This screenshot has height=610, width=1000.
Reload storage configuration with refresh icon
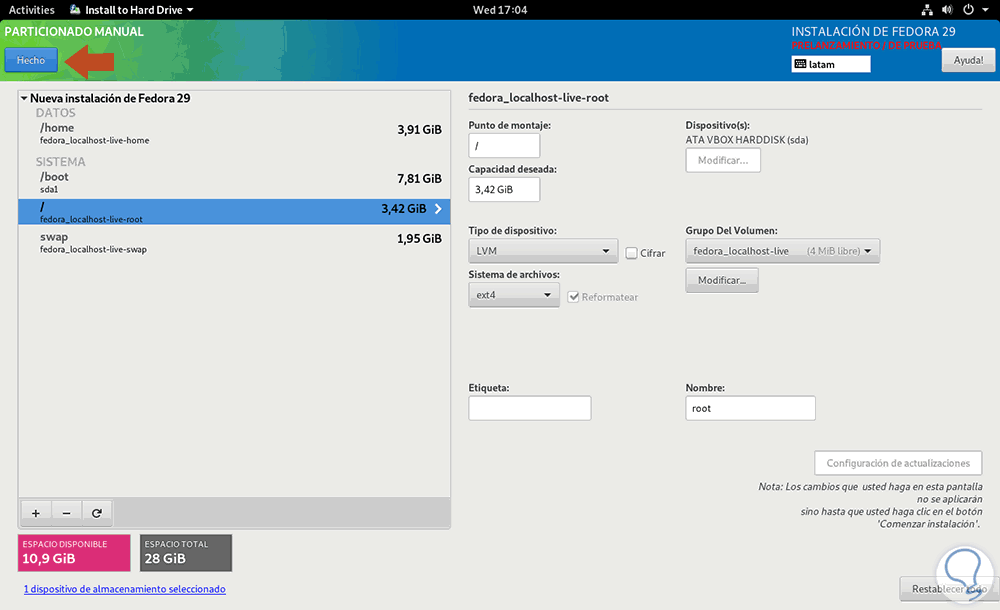tap(97, 513)
